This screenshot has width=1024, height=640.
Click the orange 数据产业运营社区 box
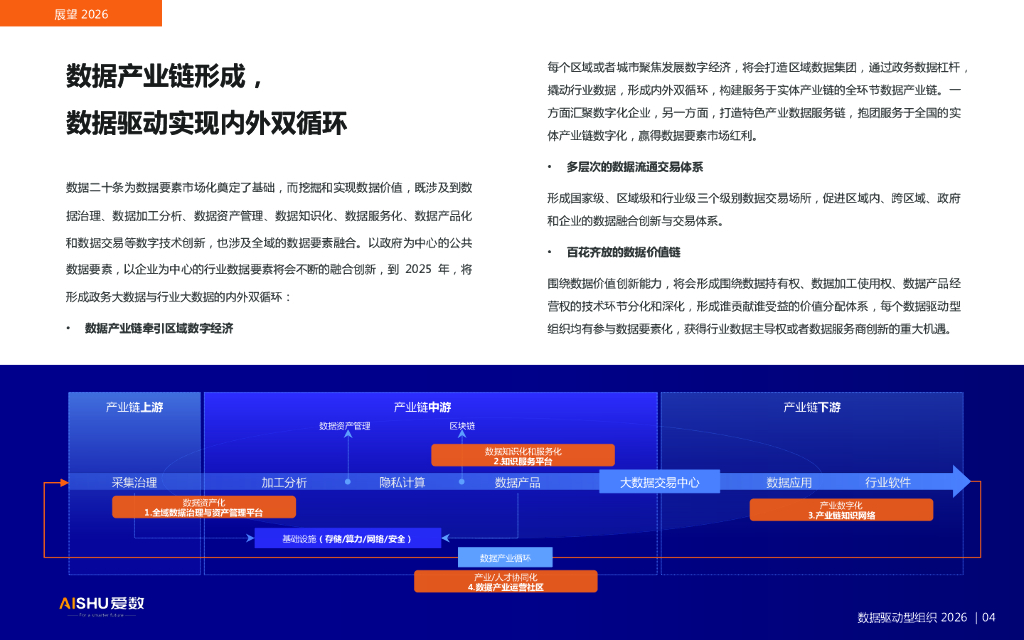click(505, 581)
